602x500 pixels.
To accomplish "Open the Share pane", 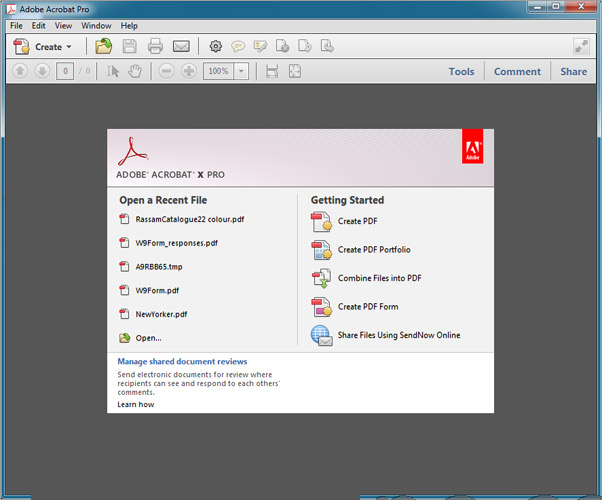I will [573, 71].
